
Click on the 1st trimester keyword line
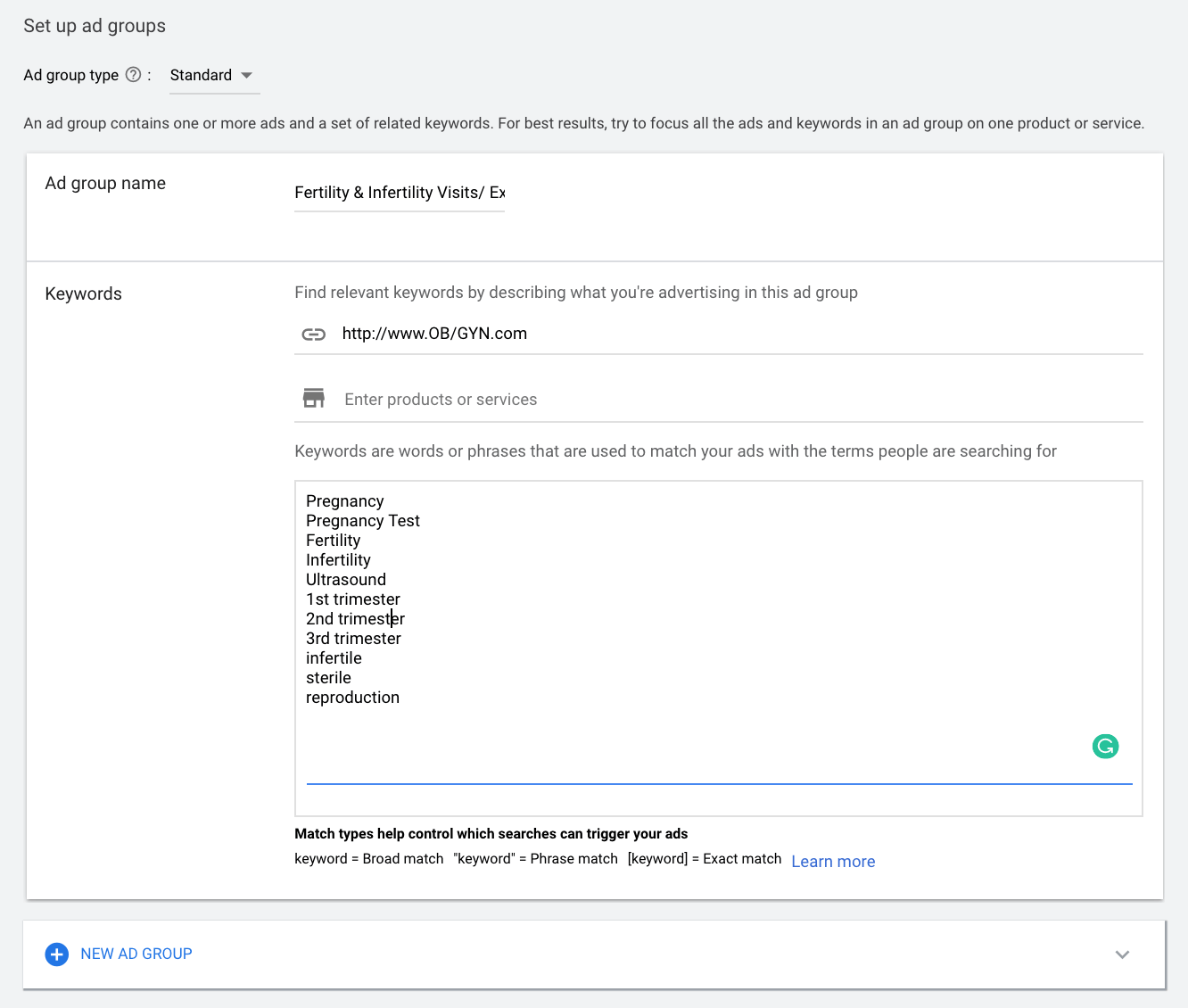pyautogui.click(x=352, y=599)
